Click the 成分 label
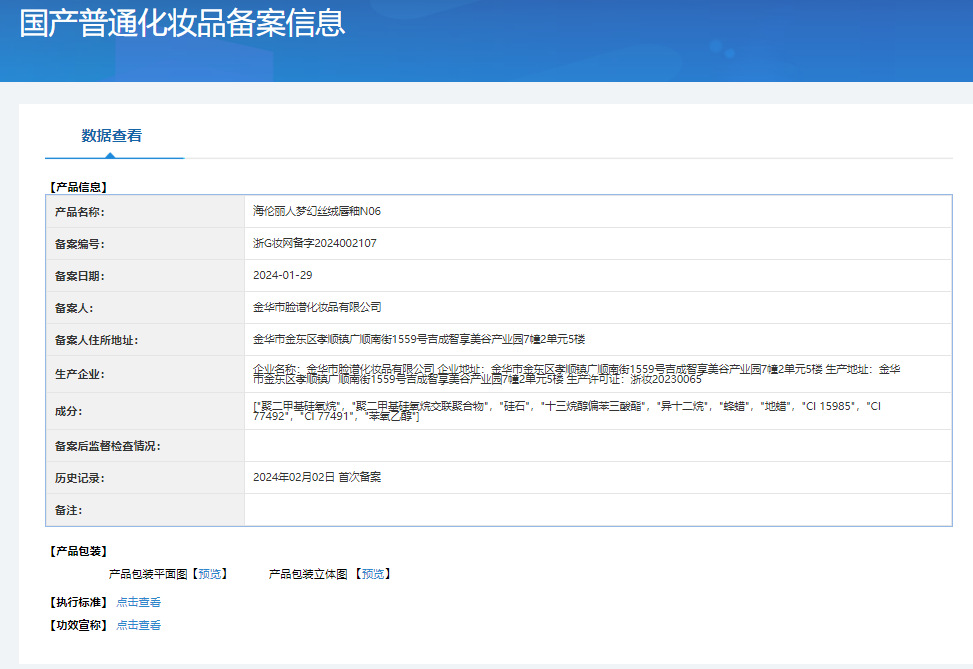This screenshot has width=973, height=669. click(68, 411)
